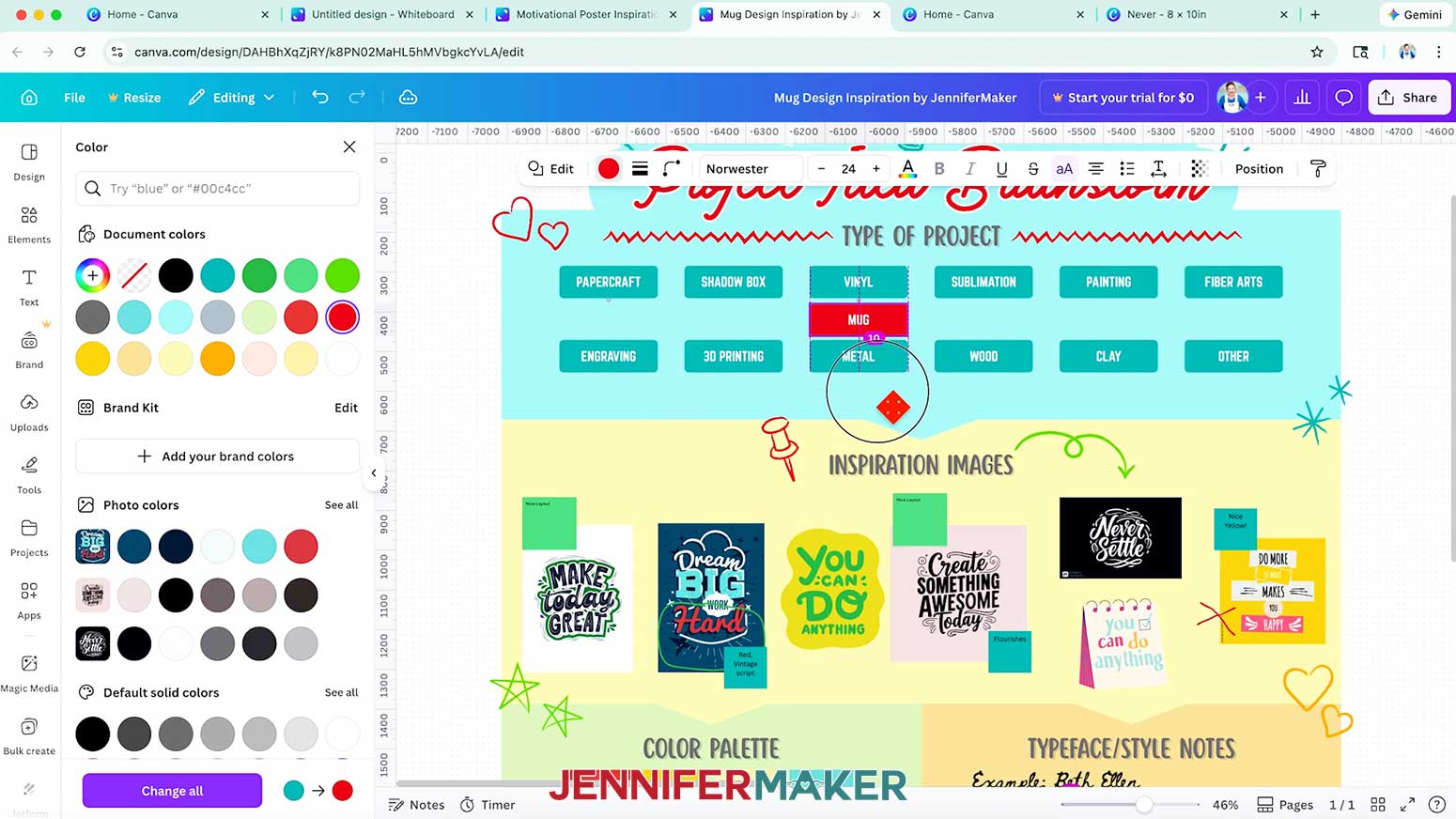
Task: Open text color picker
Action: [907, 169]
